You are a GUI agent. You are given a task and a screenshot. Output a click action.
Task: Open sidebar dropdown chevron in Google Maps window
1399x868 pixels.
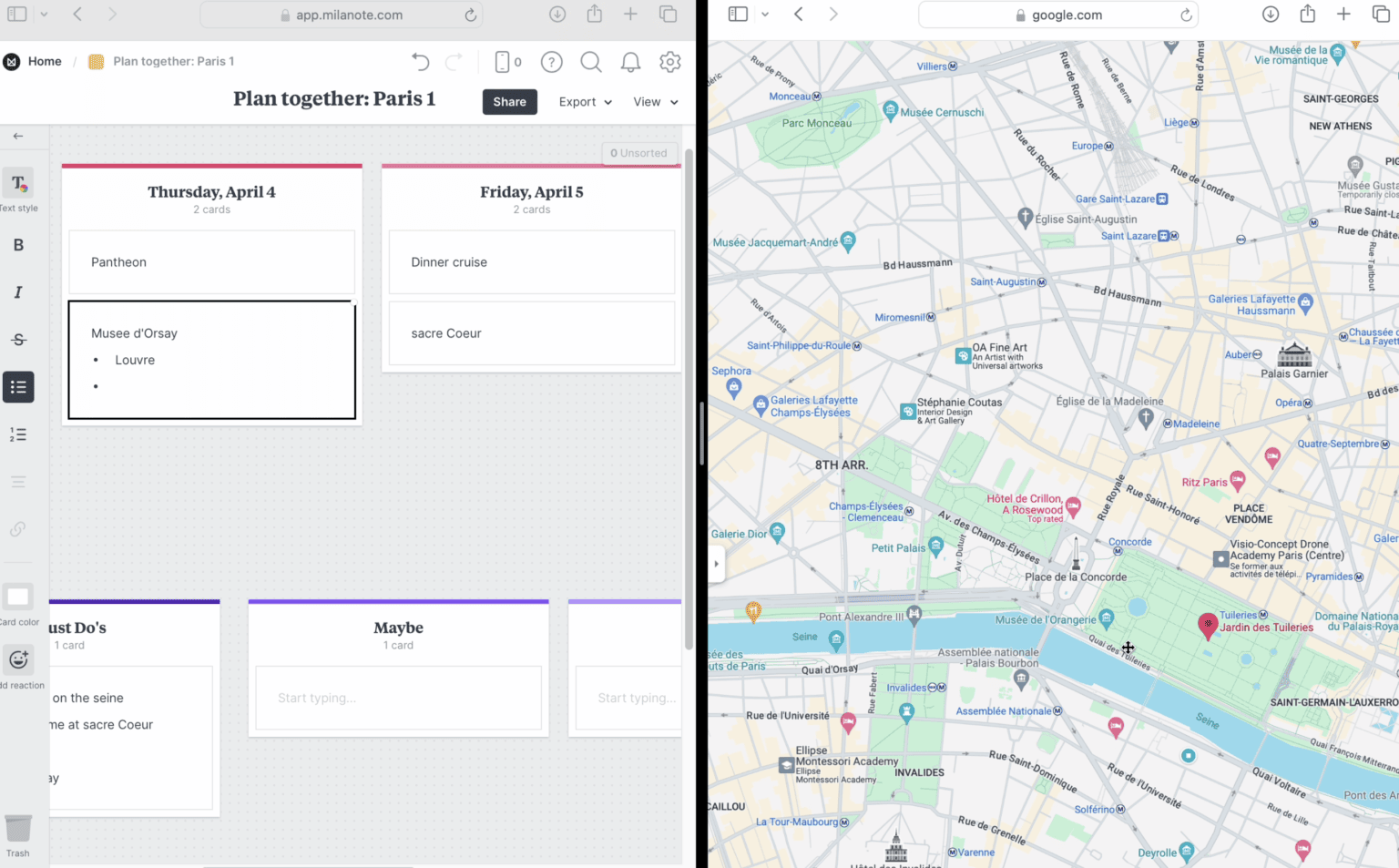765,15
